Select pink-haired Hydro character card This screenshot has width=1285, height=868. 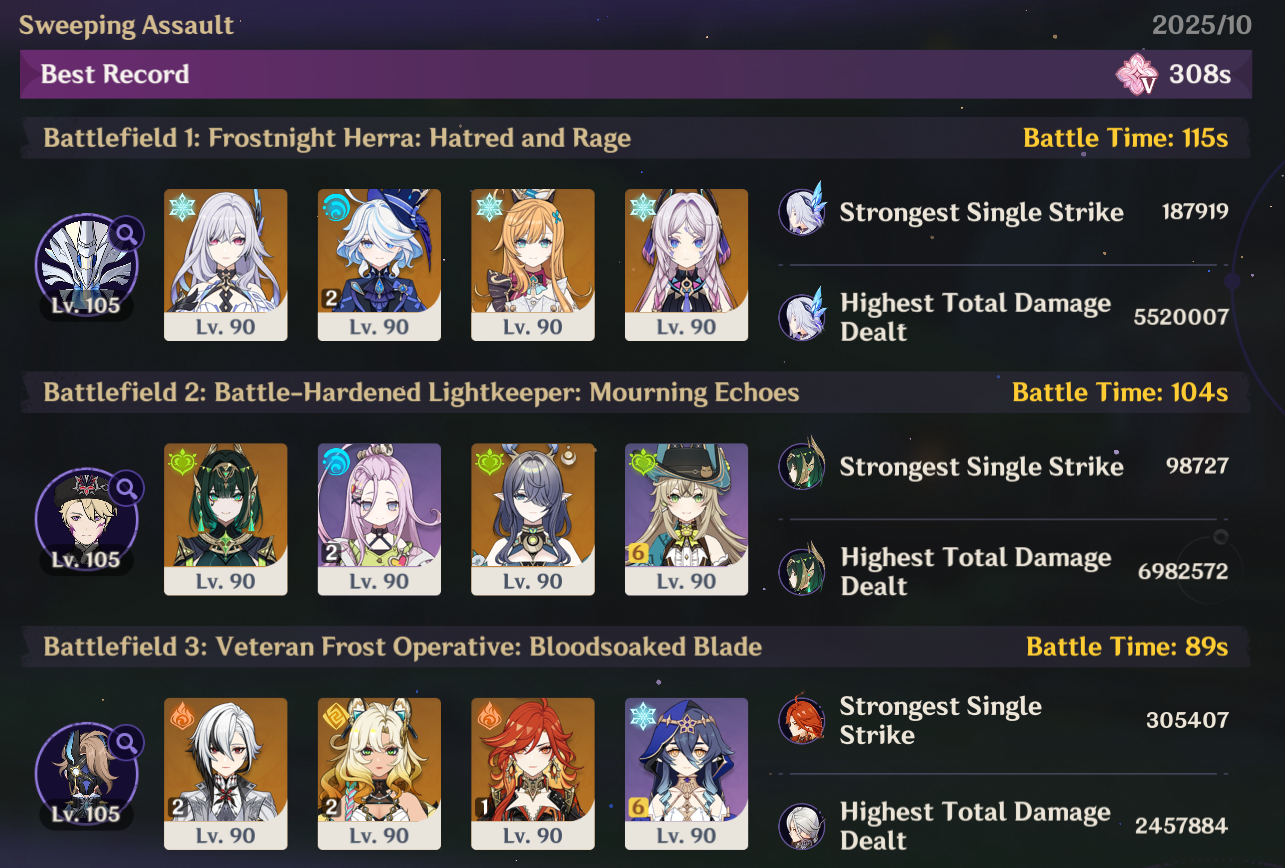[x=380, y=519]
